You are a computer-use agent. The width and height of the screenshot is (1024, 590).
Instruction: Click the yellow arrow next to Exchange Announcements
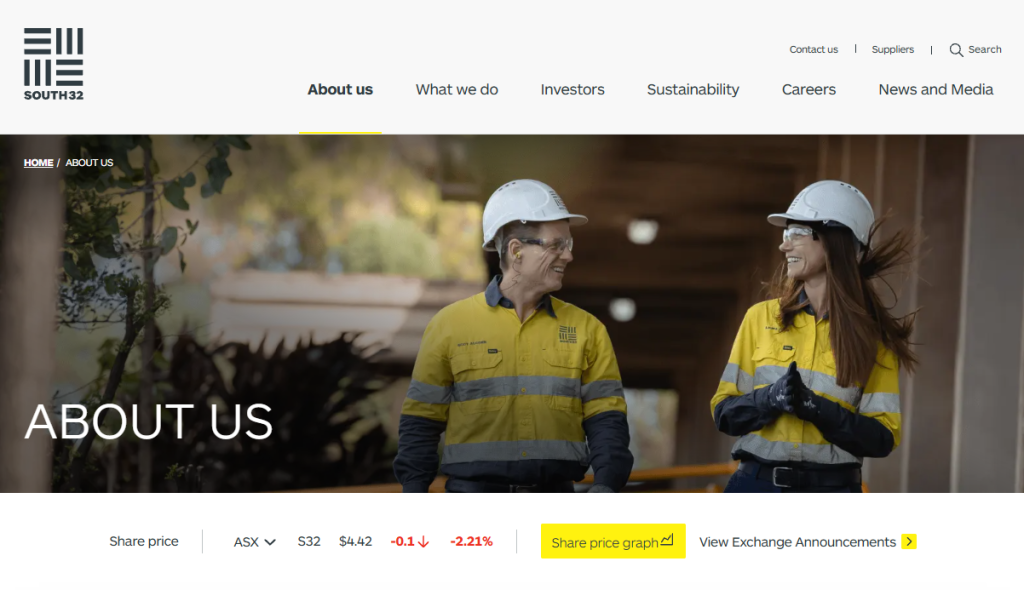pos(908,542)
